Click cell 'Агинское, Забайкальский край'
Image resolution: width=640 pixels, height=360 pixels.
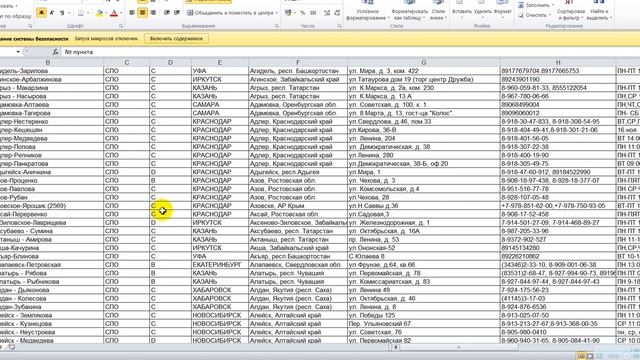[x=298, y=80]
